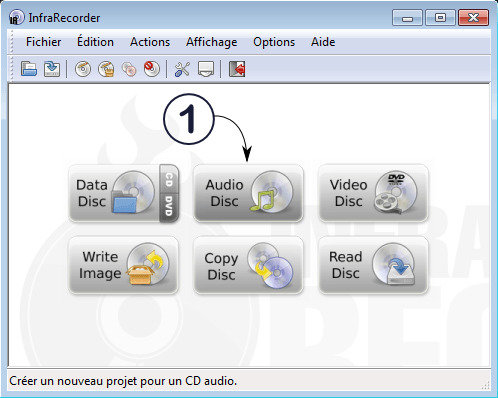Open the Édition menu
The width and height of the screenshot is (498, 398).
[95, 42]
